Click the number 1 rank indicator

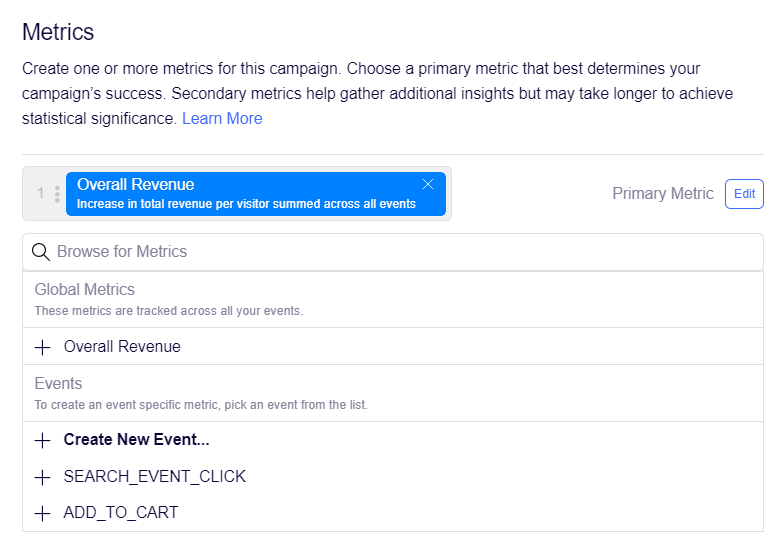pyautogui.click(x=41, y=193)
